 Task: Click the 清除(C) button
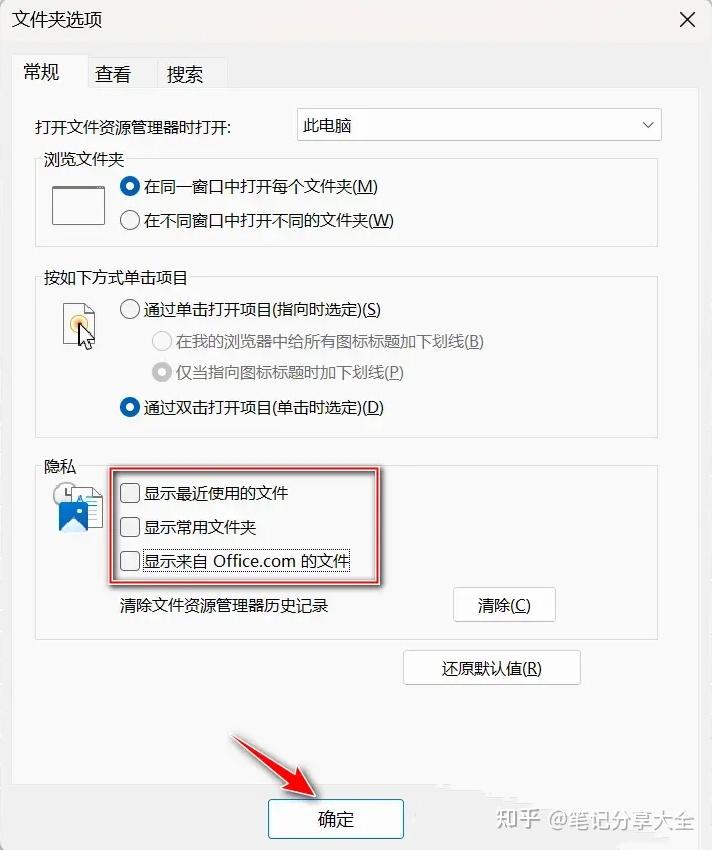tap(504, 605)
